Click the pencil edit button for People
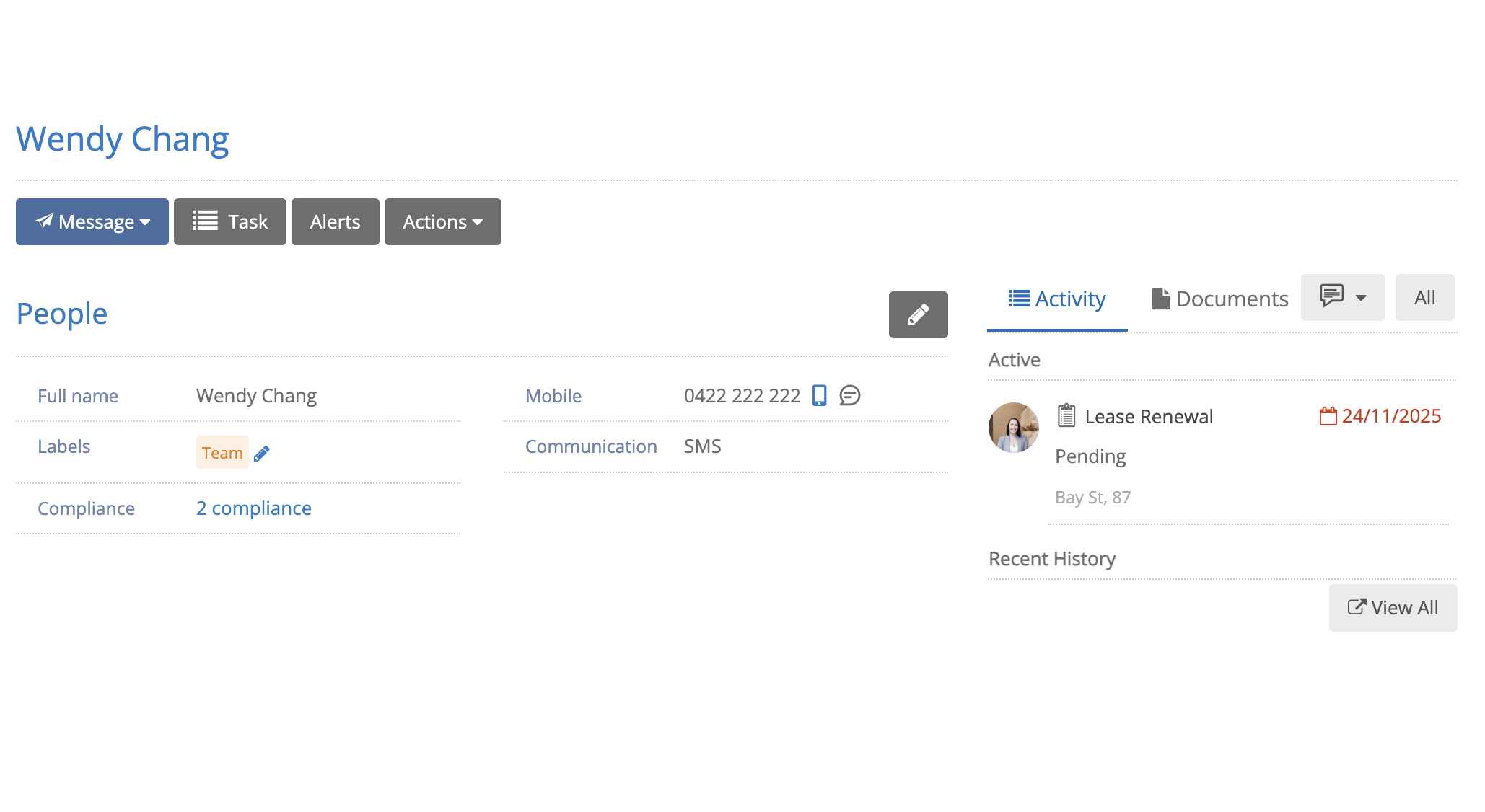The image size is (1485, 812). pos(919,314)
